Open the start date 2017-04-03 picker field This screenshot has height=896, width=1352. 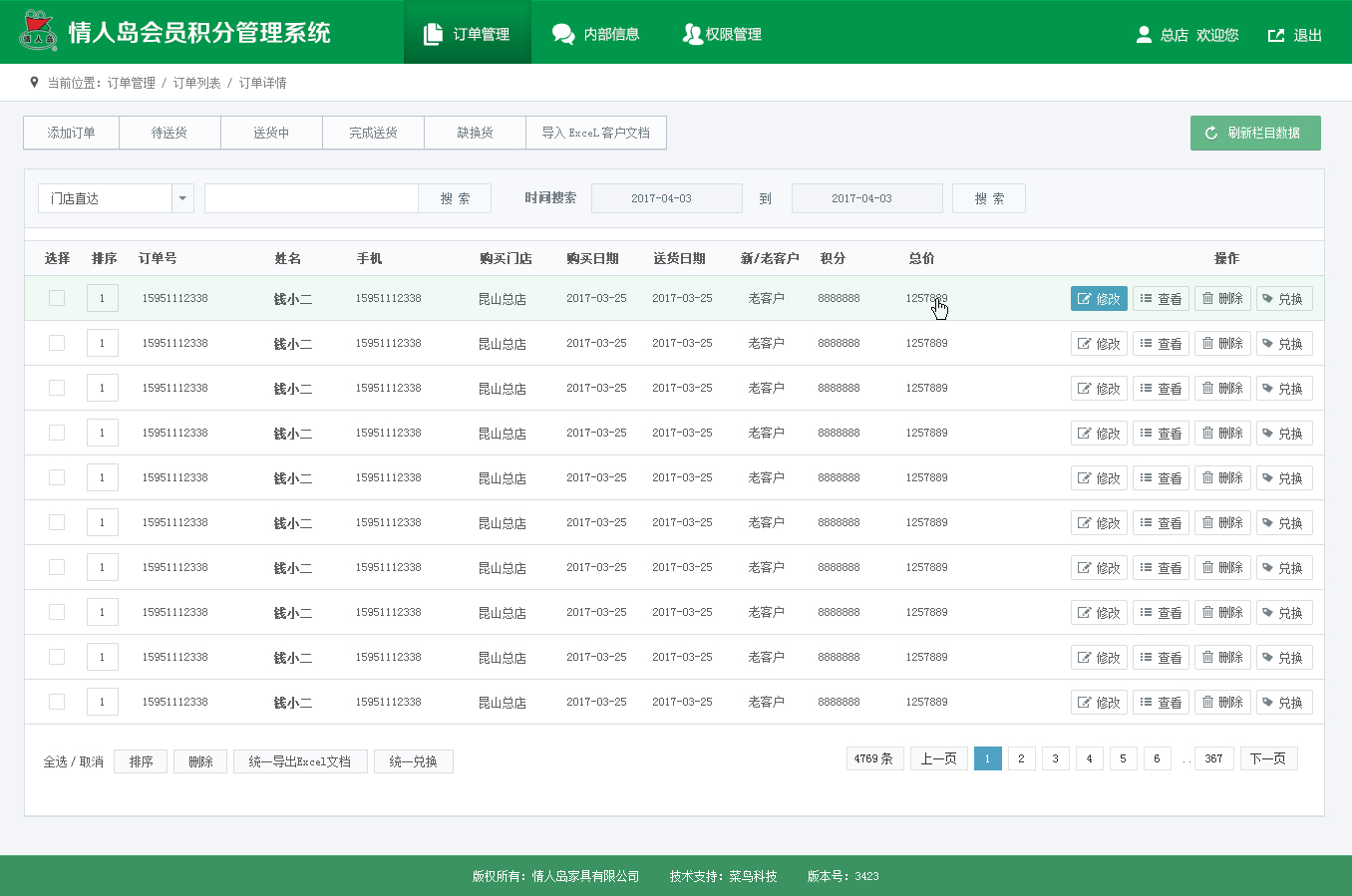pyautogui.click(x=666, y=198)
